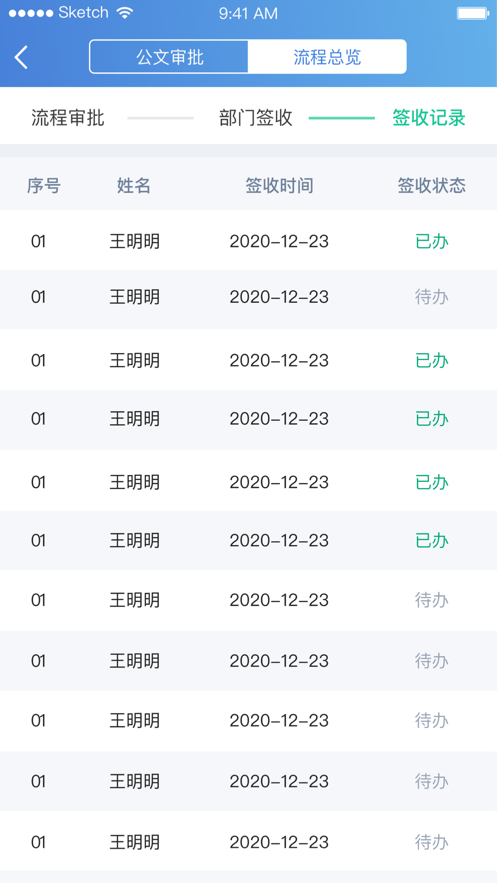Tap the last row's 待办 status
Screen dimensions: 497x883
432,842
